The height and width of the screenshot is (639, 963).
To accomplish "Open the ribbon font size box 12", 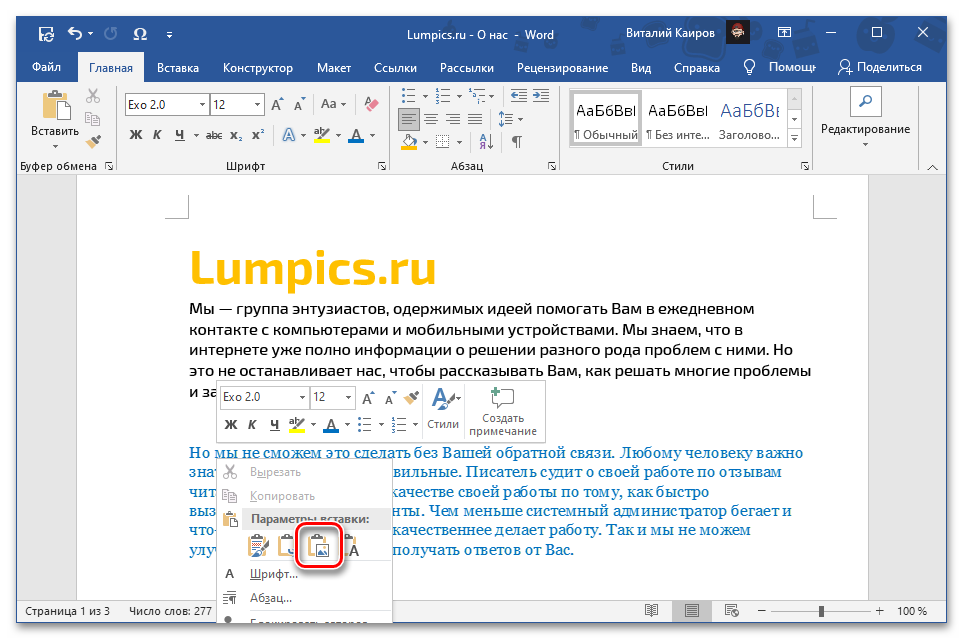I will coord(237,104).
